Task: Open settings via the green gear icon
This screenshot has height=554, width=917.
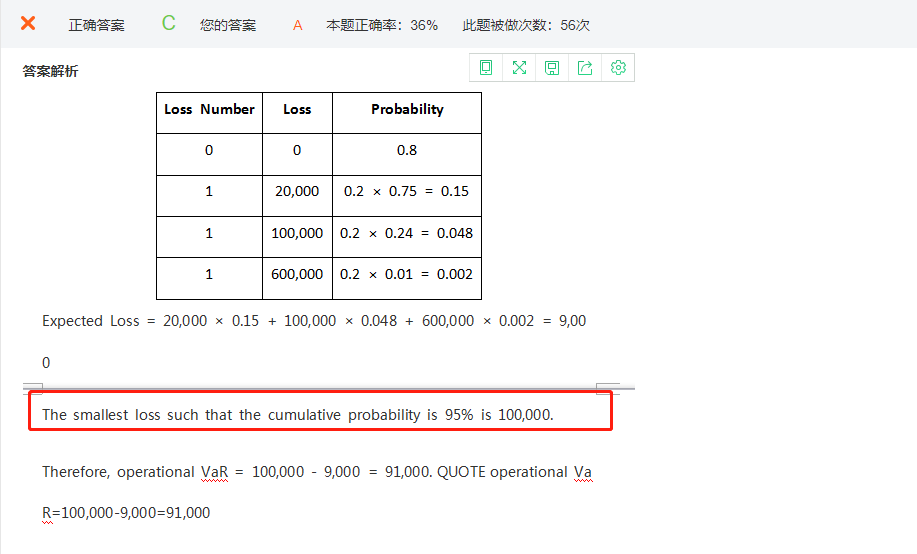Action: tap(618, 68)
